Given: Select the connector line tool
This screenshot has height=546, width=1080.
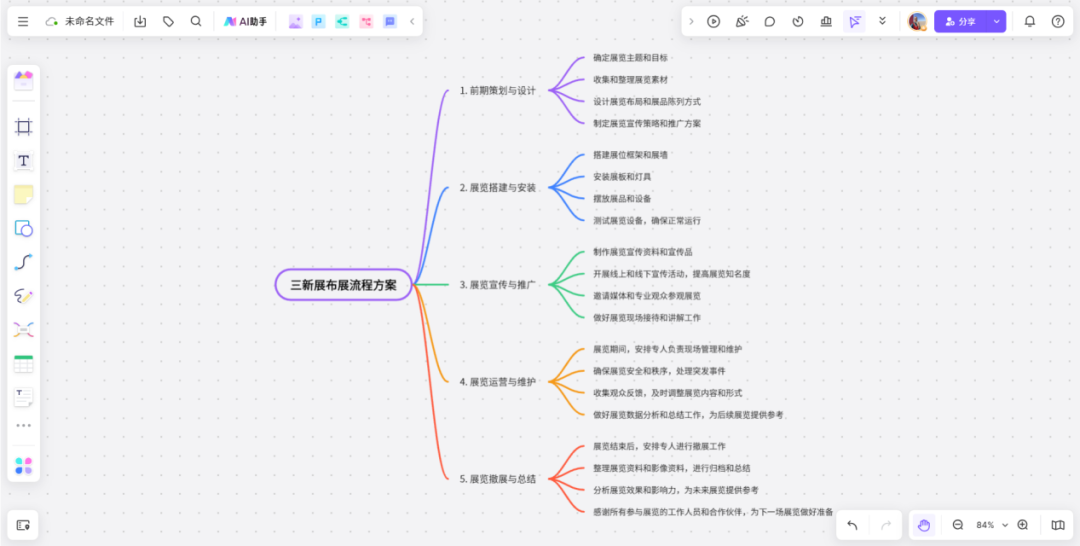Looking at the screenshot, I should 23,262.
